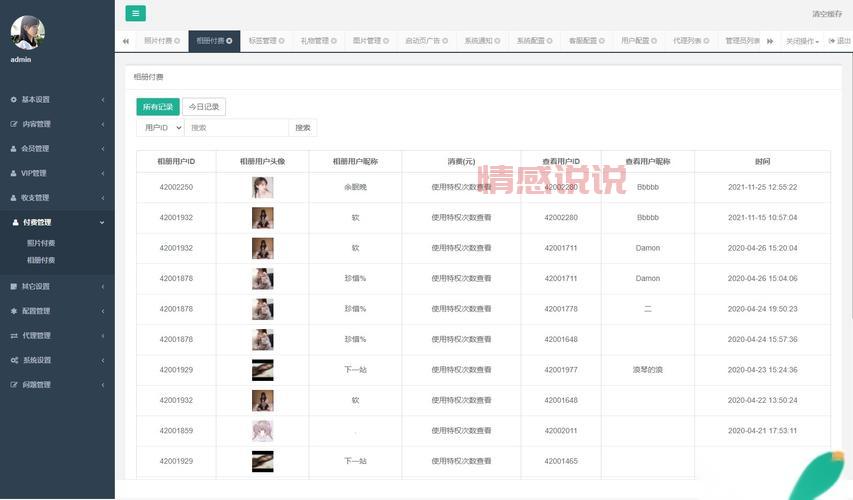Screen dimensions: 853x500
Task: Click the 时间 column header
Action: pos(763,162)
